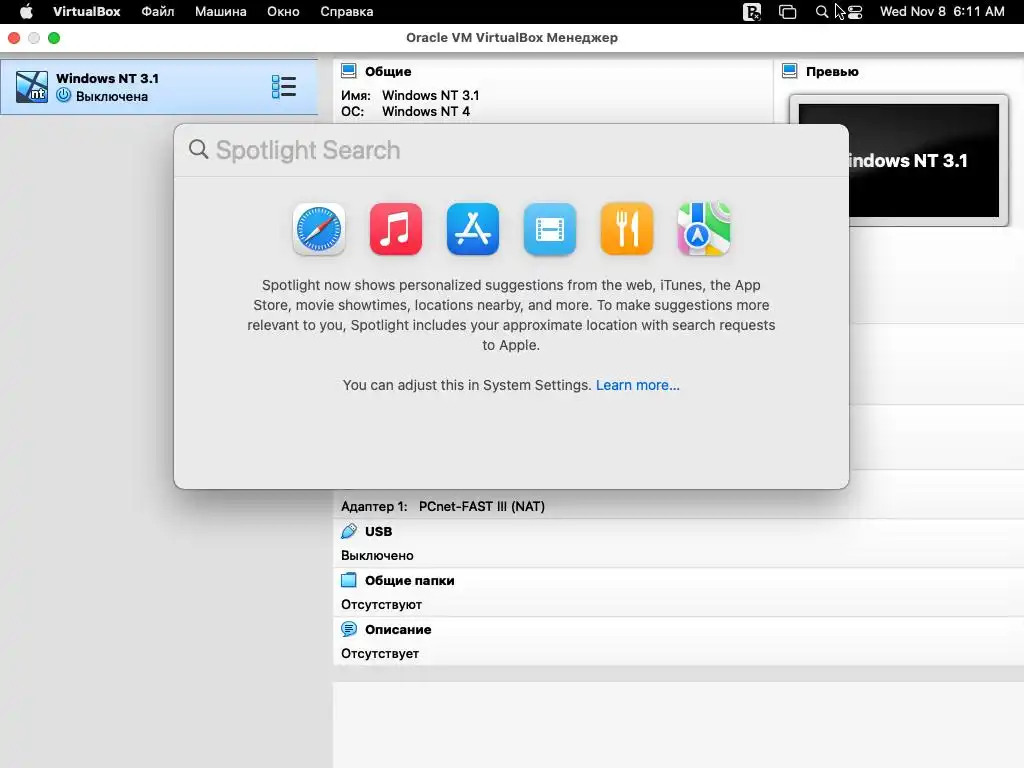This screenshot has width=1024, height=768.
Task: Open the Окно menu
Action: point(283,12)
